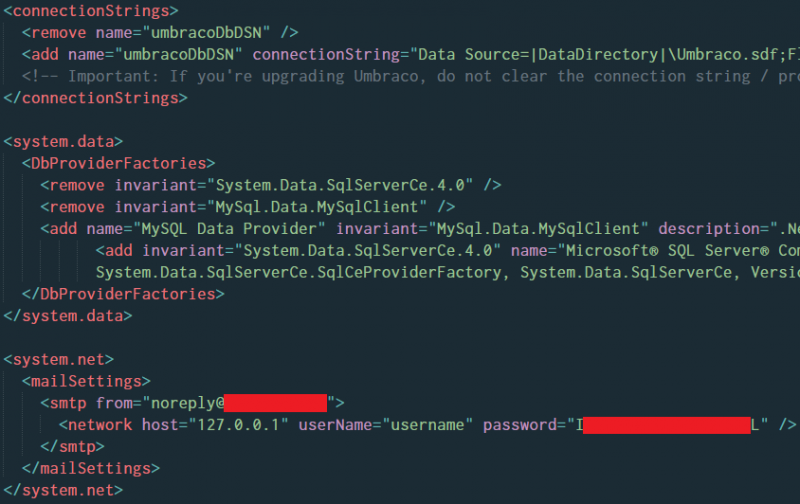Screen dimensions: 800x504
Task: Click the MySQL Data Provider name value
Action: (229, 229)
